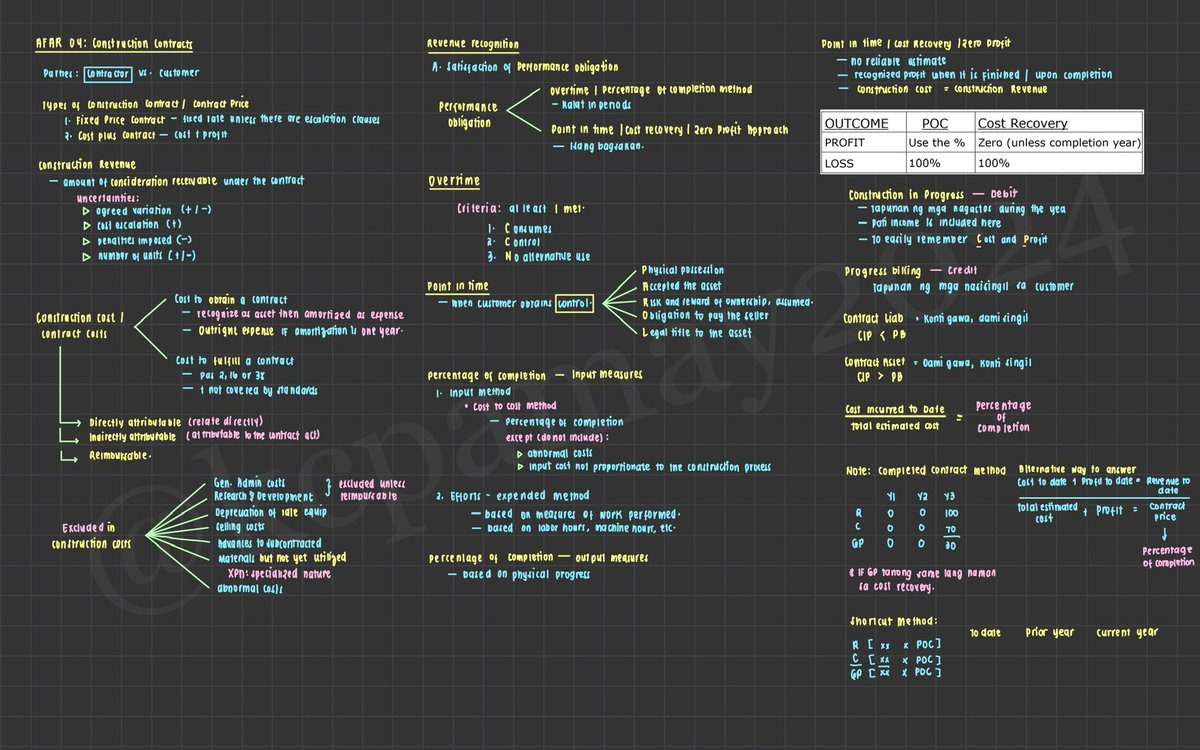Image resolution: width=1200 pixels, height=750 pixels.
Task: Select the 'Use the %' table cell
Action: pyautogui.click(x=937, y=142)
